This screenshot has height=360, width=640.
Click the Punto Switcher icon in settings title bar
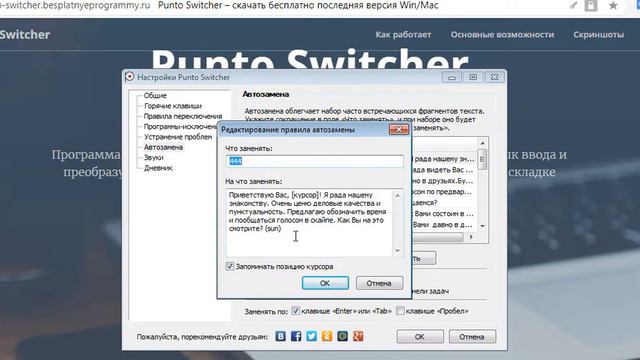(x=130, y=77)
